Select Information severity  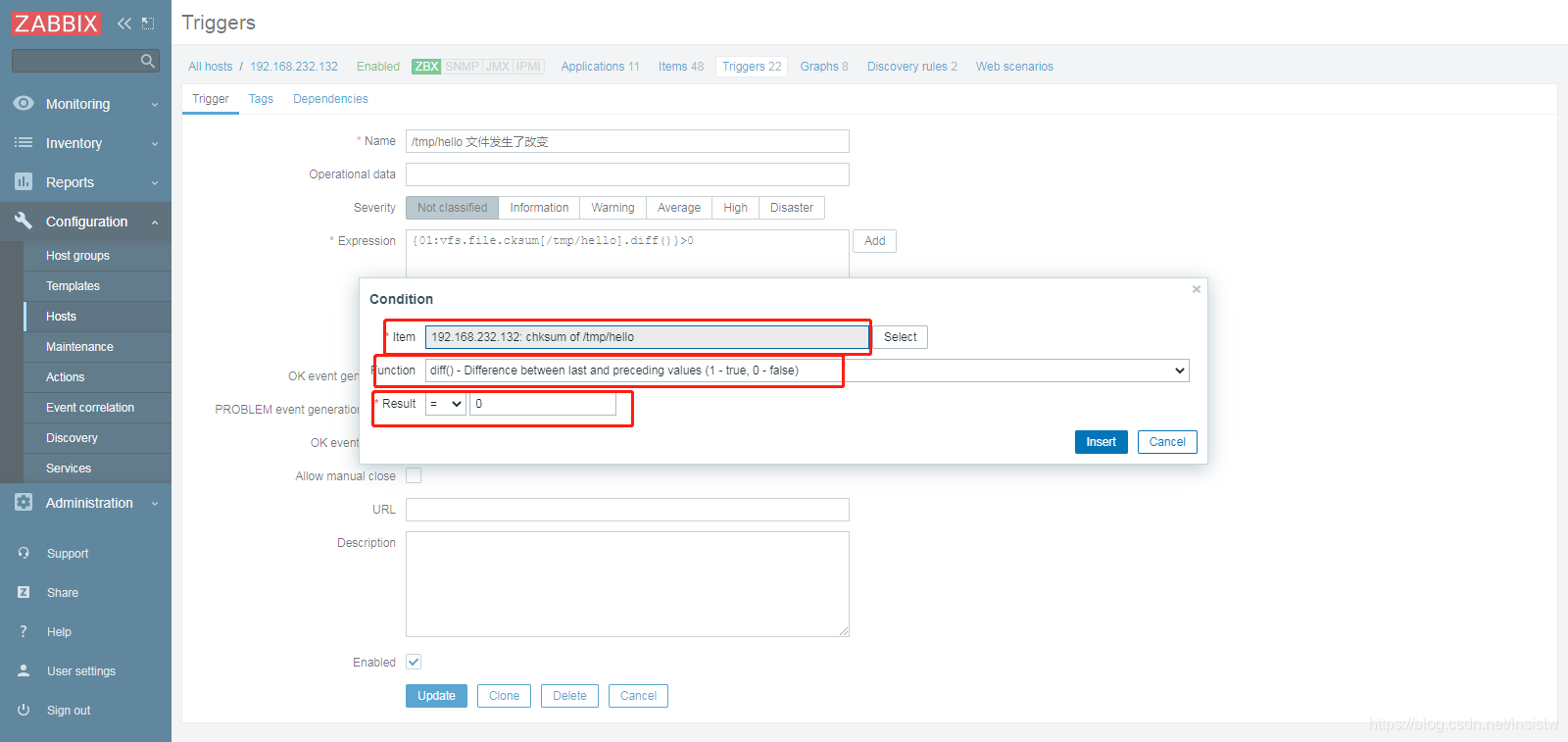pyautogui.click(x=539, y=208)
